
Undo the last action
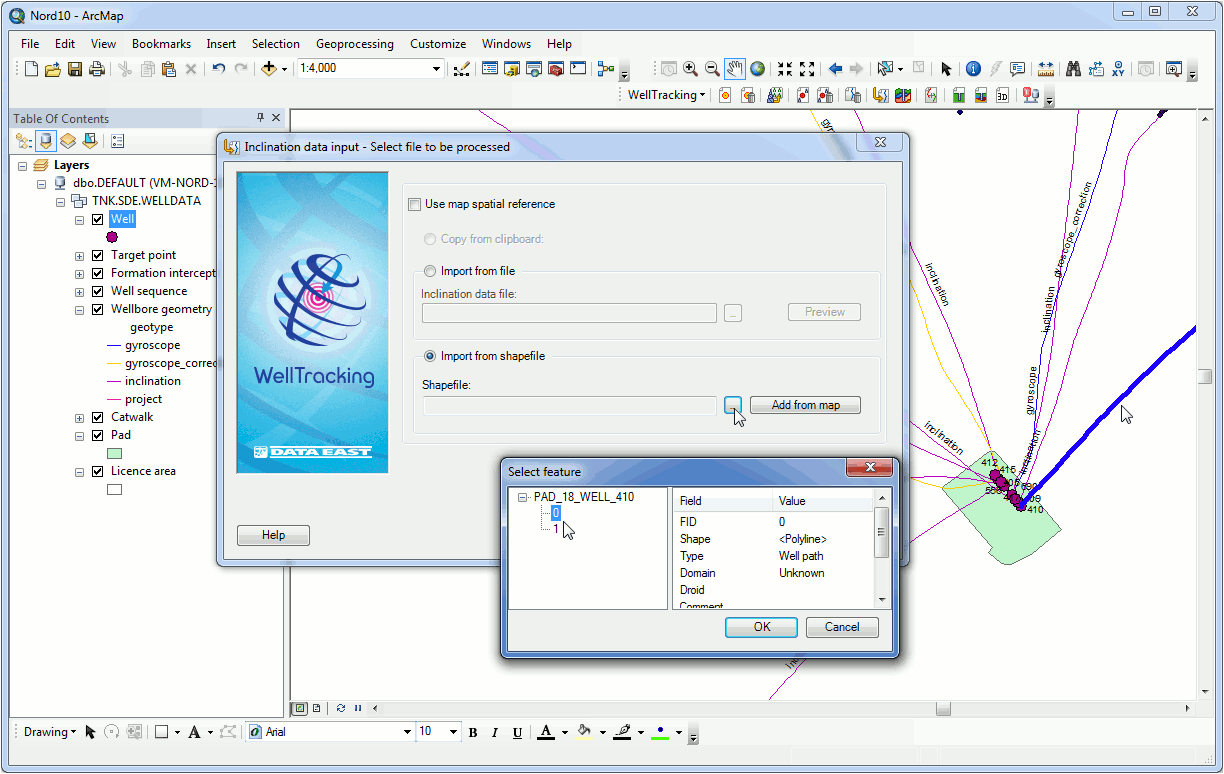click(x=219, y=69)
